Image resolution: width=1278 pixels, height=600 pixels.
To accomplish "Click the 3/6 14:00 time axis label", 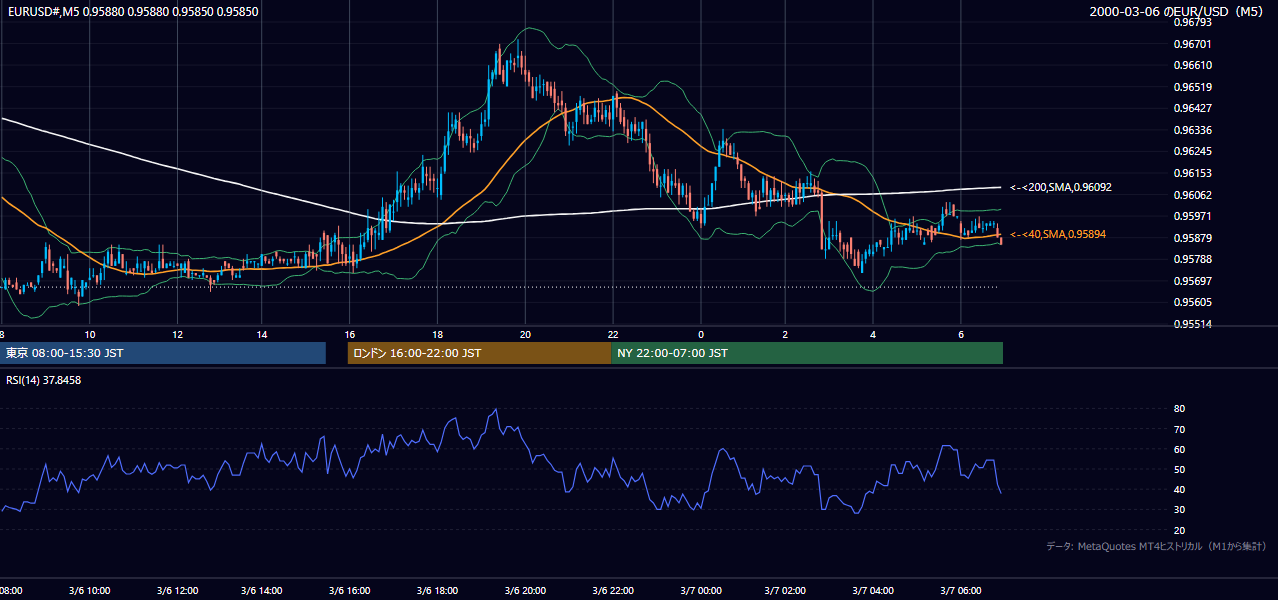I will point(263,591).
